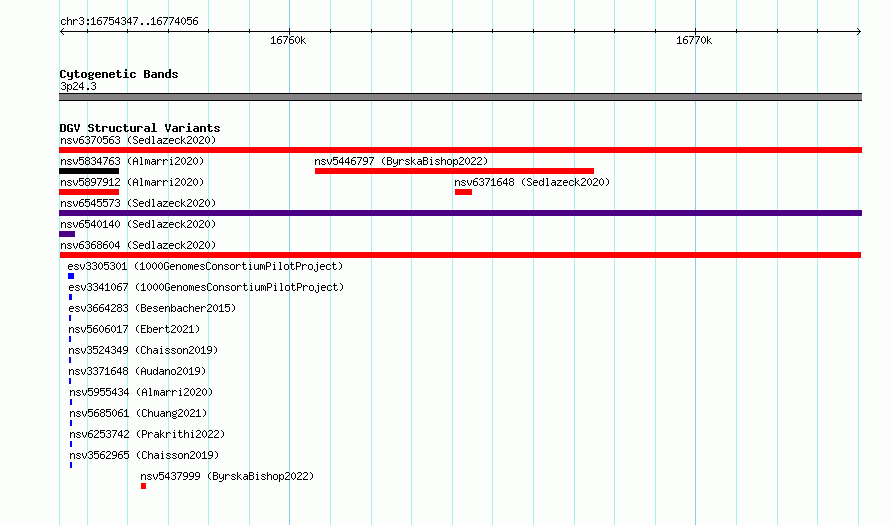Open label nsv5834763 (Almarri2020)

pos(132,161)
